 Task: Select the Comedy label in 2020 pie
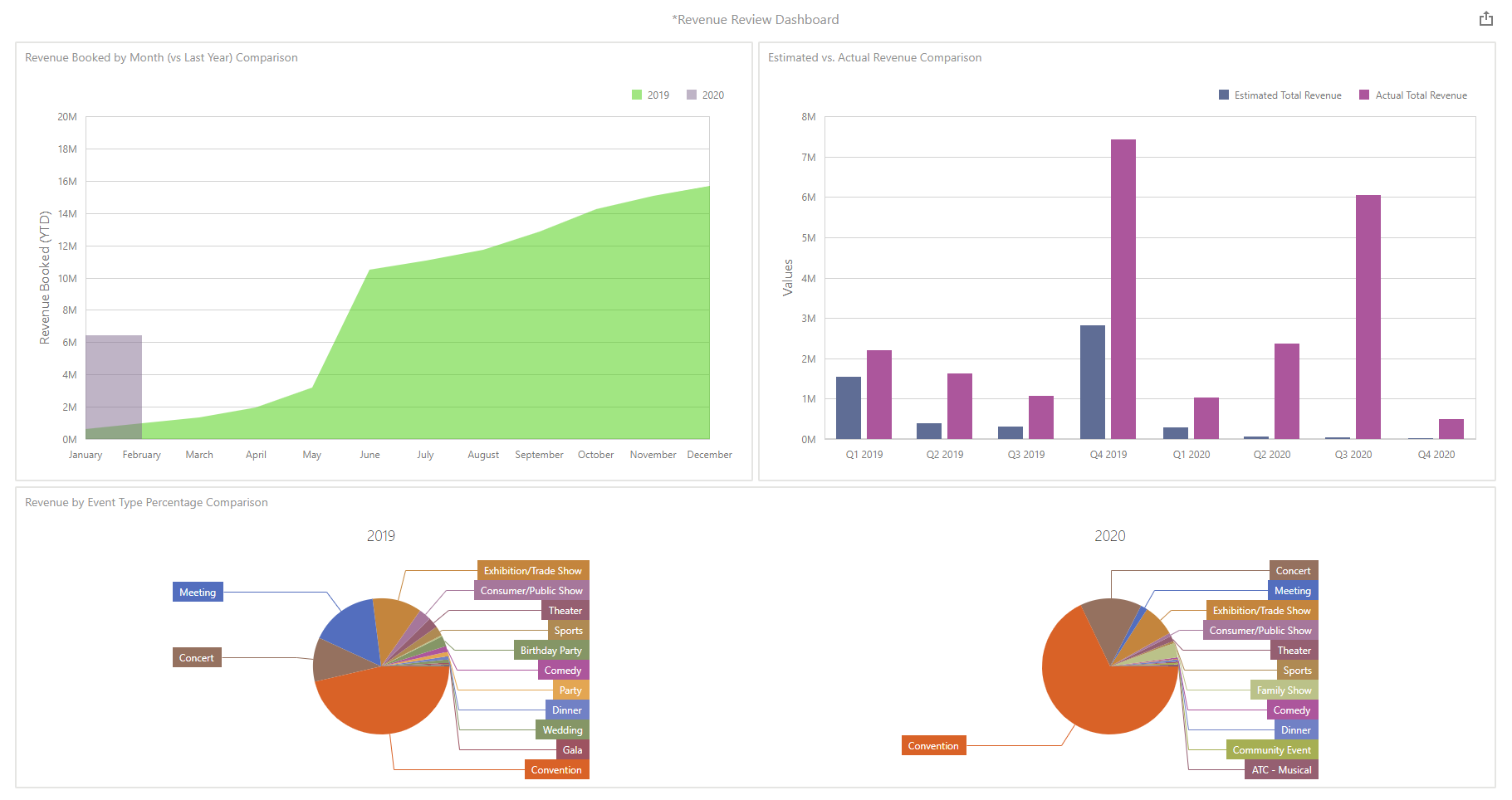pos(1292,710)
